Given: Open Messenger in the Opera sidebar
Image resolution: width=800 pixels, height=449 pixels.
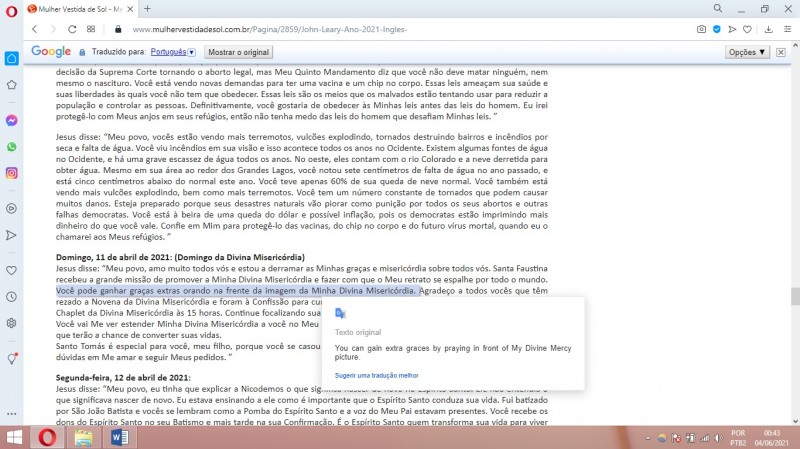Looking at the screenshot, I should [x=11, y=119].
